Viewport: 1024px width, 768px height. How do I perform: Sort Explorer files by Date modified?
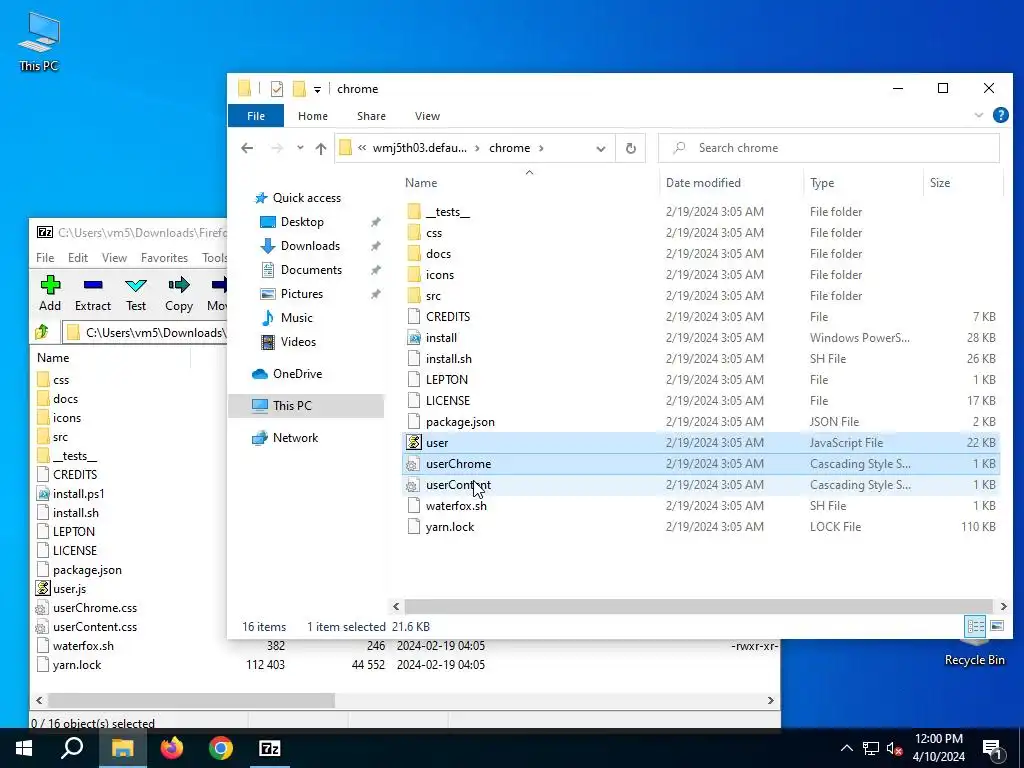point(731,183)
